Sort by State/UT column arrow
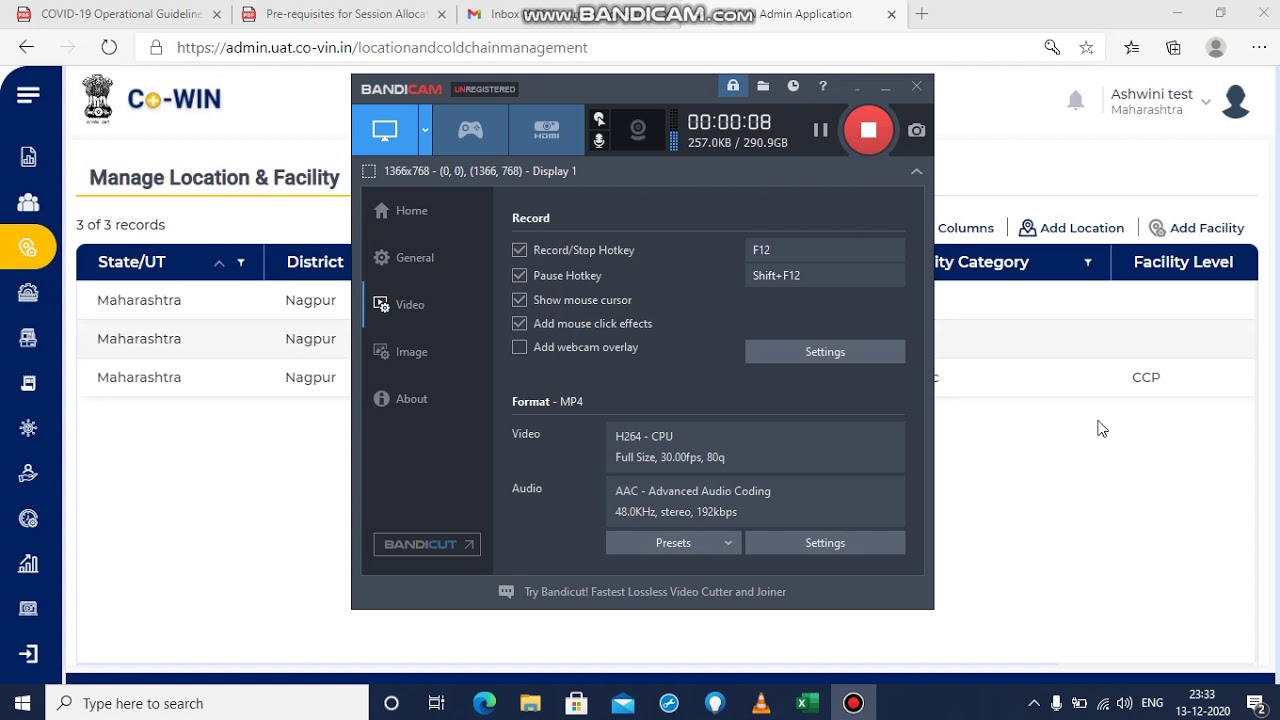Screen dimensions: 1280x720 tap(218, 263)
